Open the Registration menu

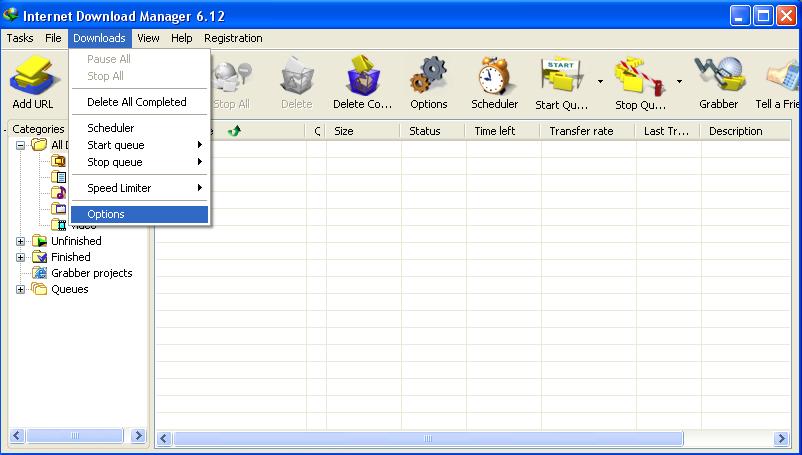coord(233,38)
